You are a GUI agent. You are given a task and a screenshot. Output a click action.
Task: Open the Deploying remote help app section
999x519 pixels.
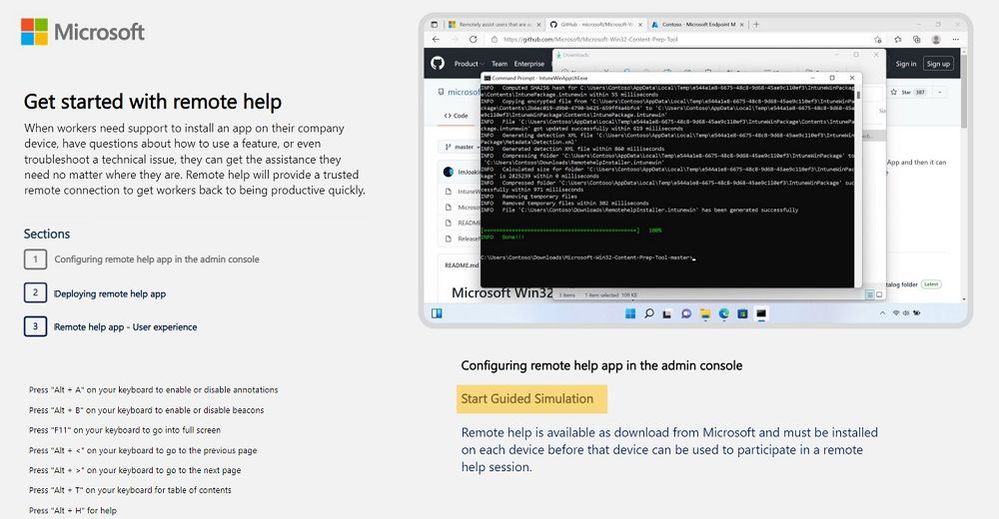(x=110, y=294)
